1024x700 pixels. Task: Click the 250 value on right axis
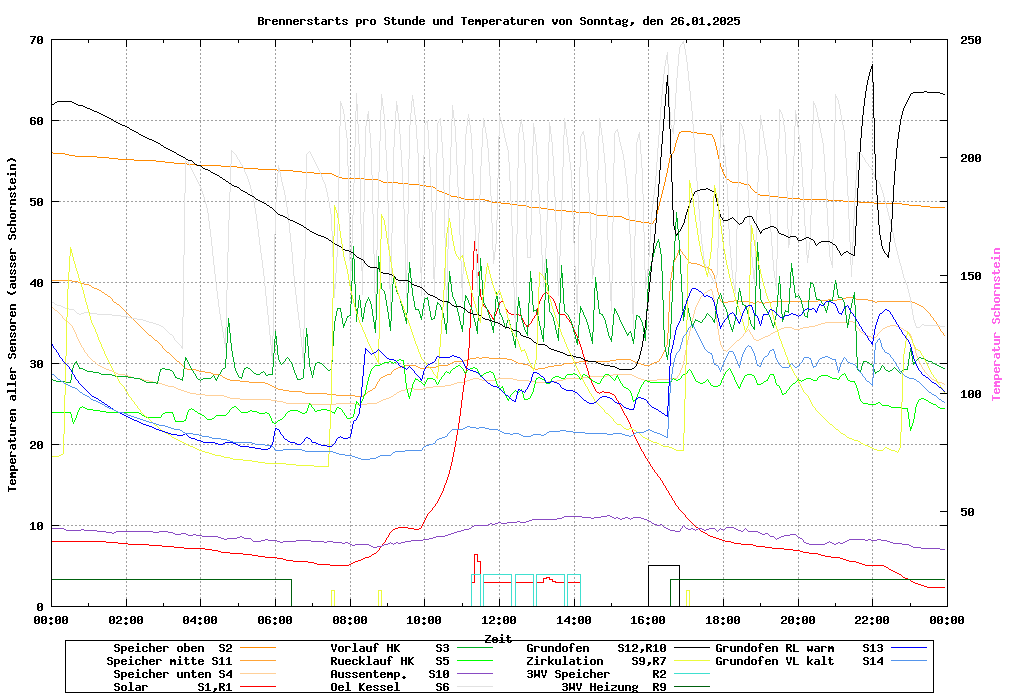[971, 40]
